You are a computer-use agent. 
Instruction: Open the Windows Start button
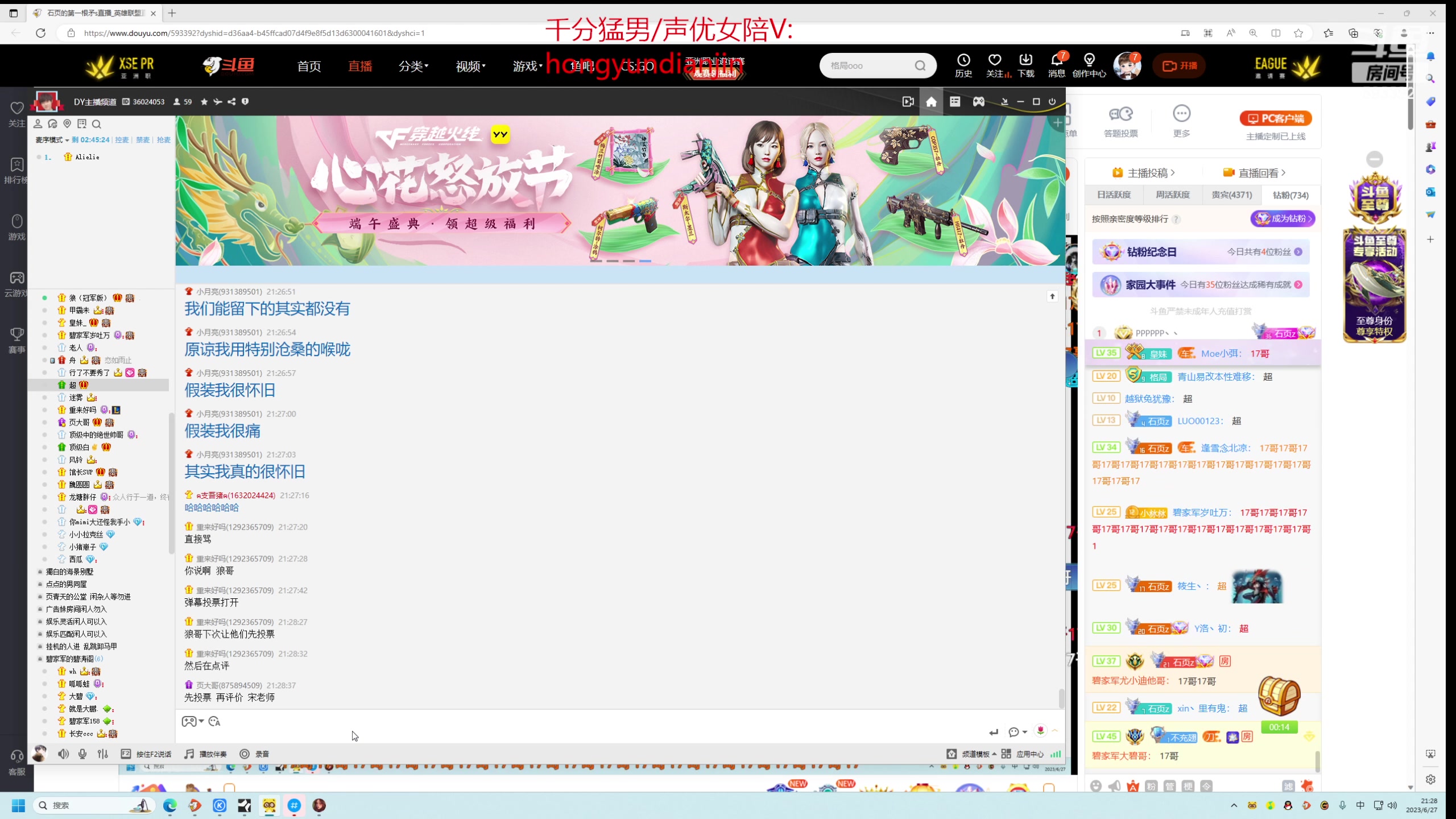(18, 805)
